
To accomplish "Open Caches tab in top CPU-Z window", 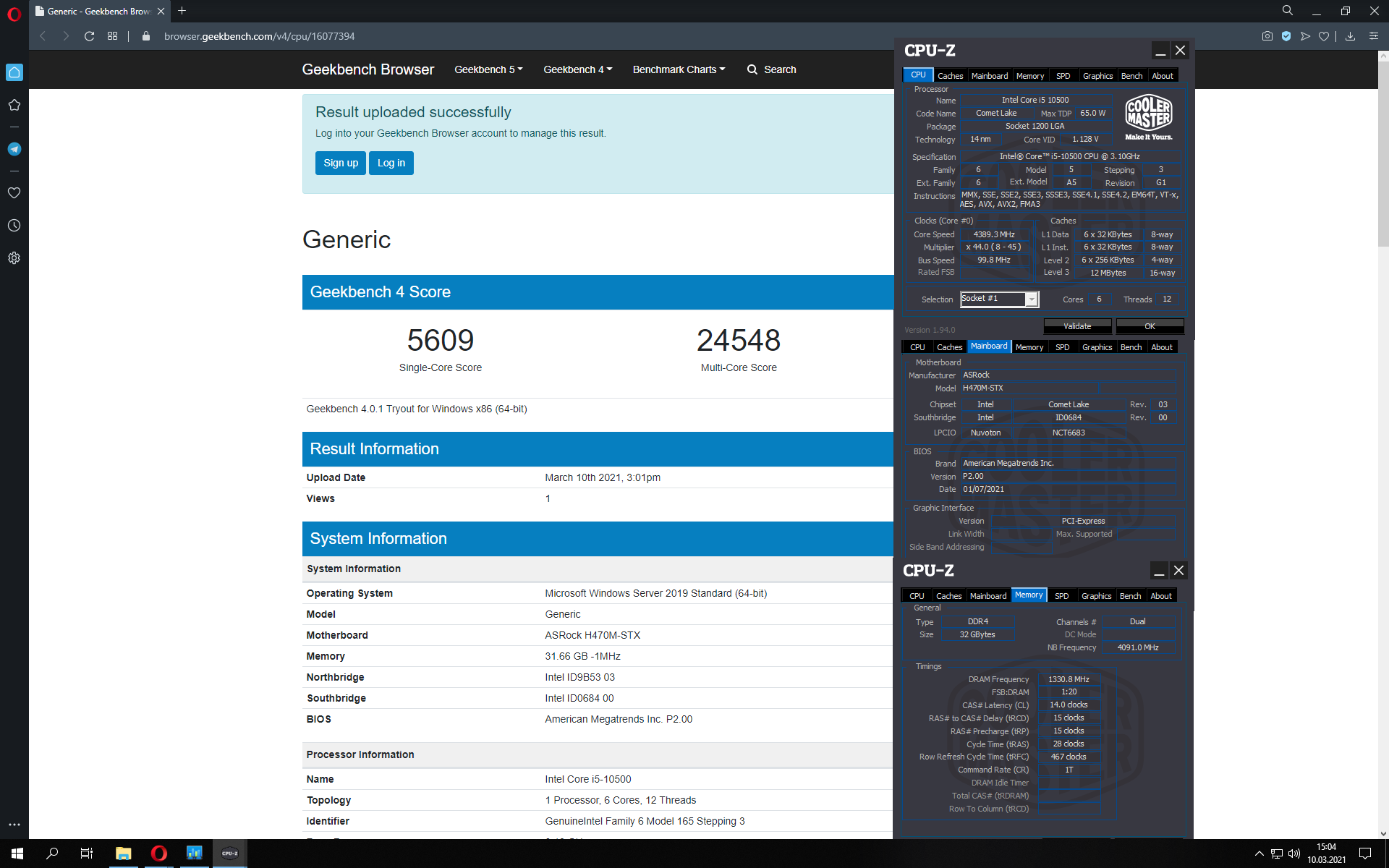I will click(x=950, y=76).
